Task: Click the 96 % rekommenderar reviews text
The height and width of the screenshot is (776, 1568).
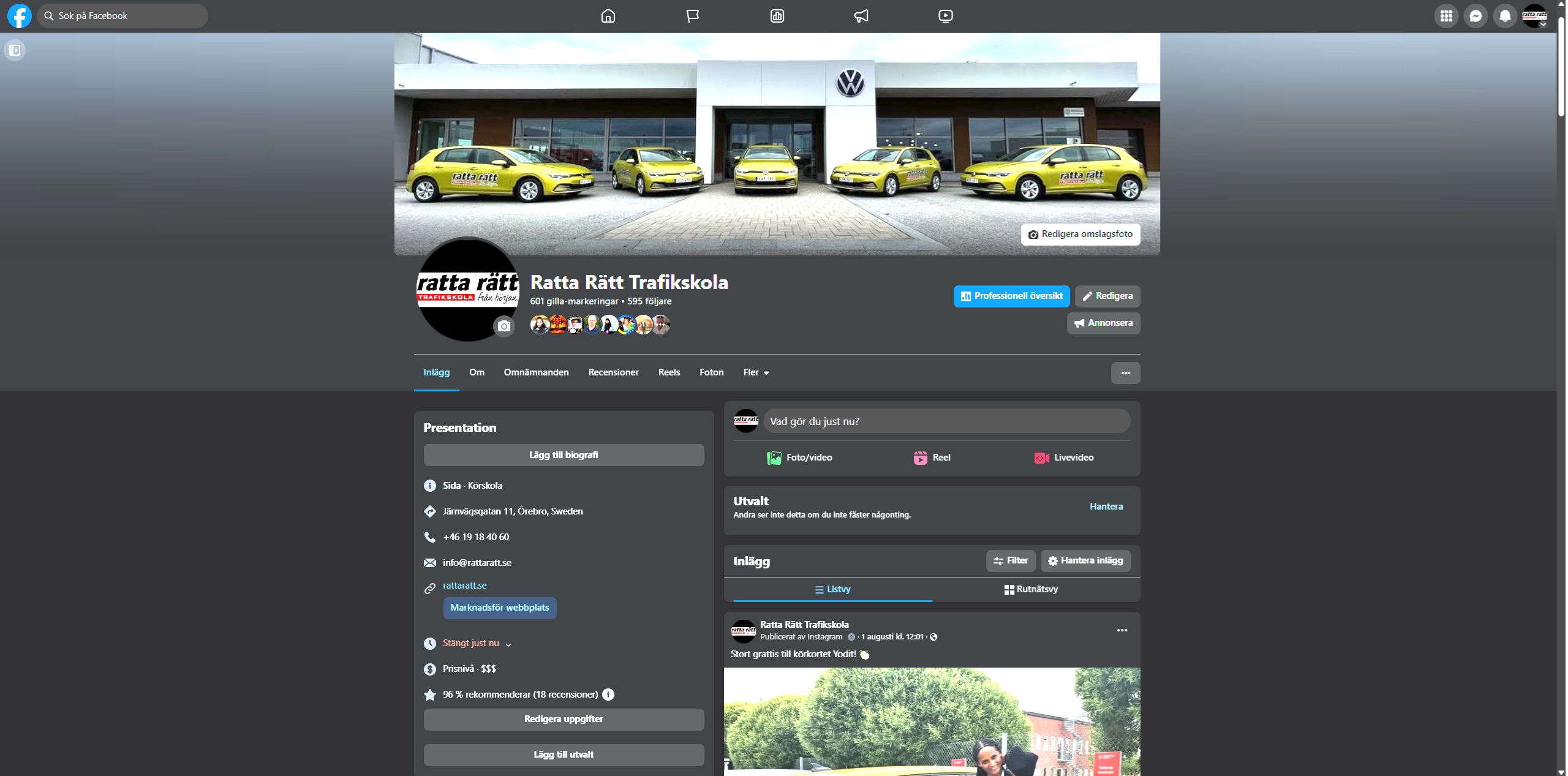Action: 520,695
